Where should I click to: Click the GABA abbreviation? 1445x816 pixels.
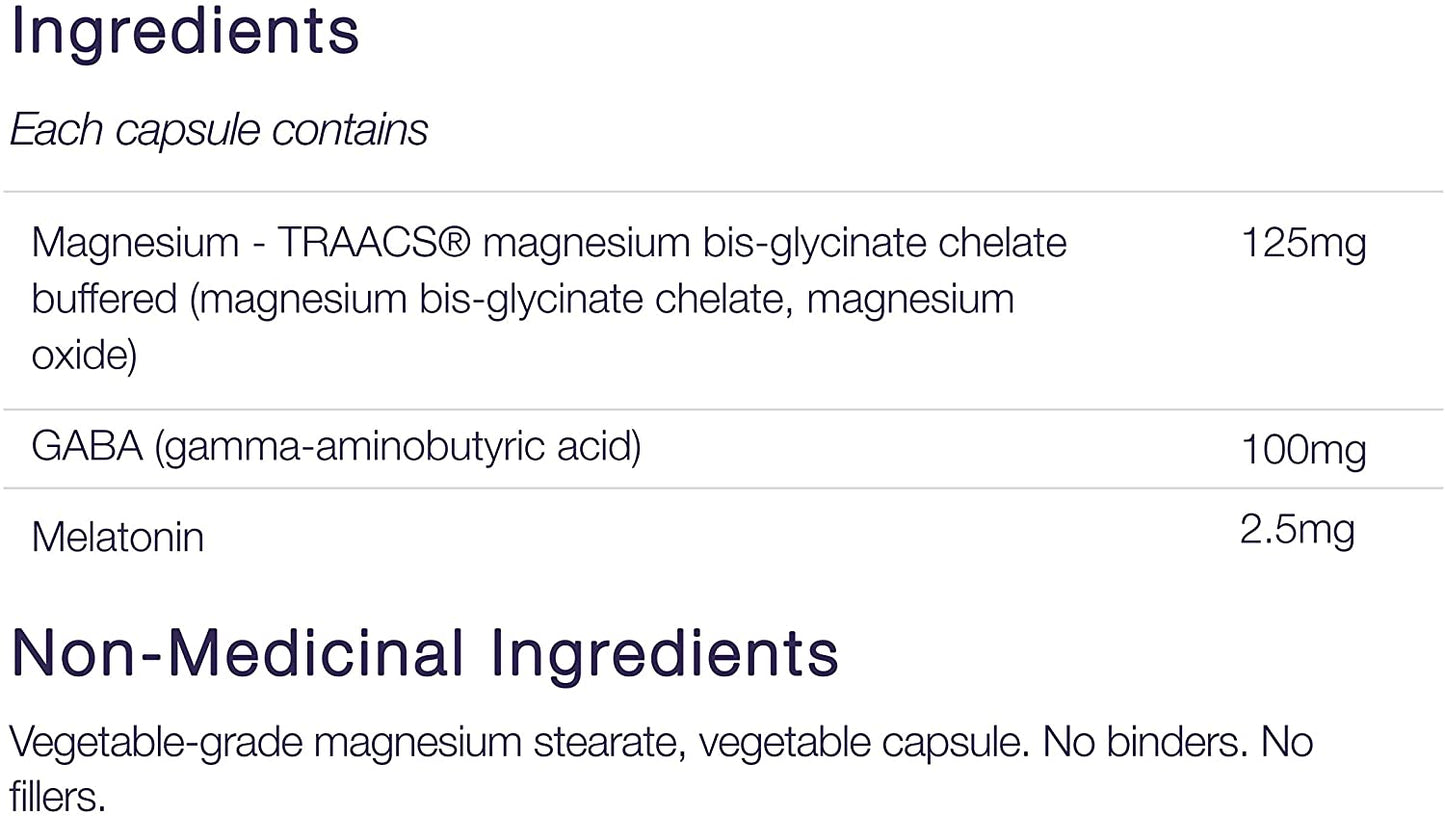point(87,446)
